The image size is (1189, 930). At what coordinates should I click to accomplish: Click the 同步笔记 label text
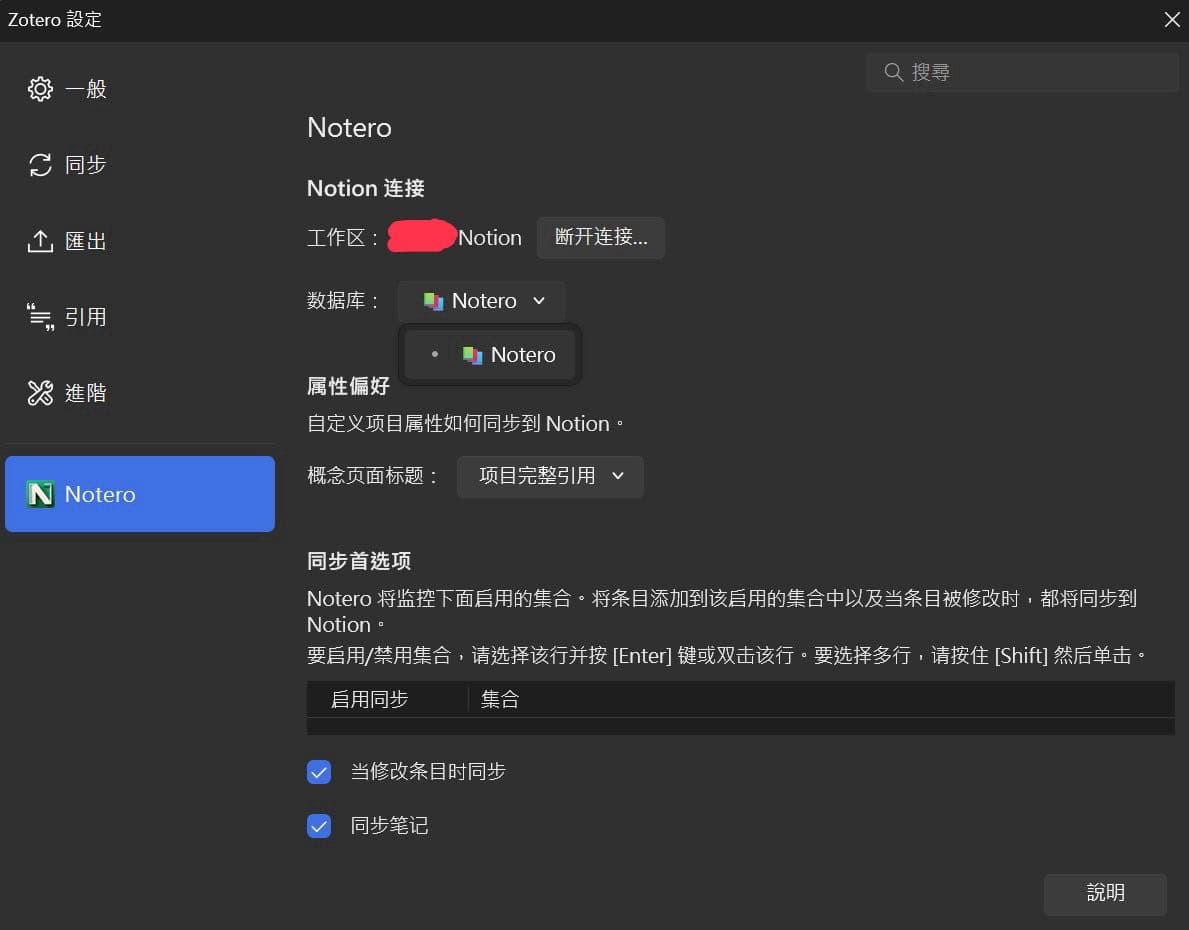click(x=389, y=826)
